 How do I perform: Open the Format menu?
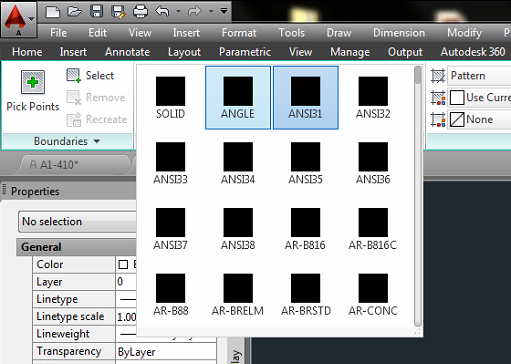tap(239, 33)
